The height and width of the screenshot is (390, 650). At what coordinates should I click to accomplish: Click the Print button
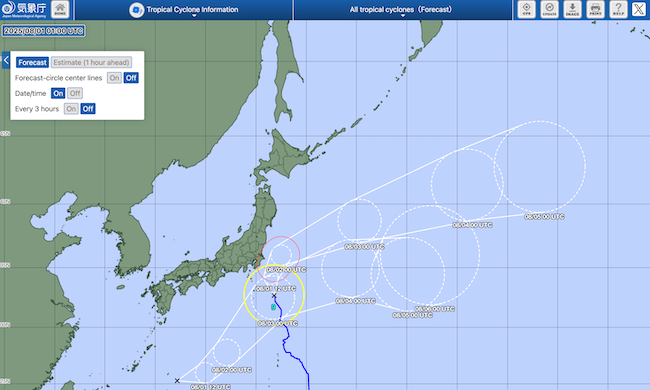595,9
